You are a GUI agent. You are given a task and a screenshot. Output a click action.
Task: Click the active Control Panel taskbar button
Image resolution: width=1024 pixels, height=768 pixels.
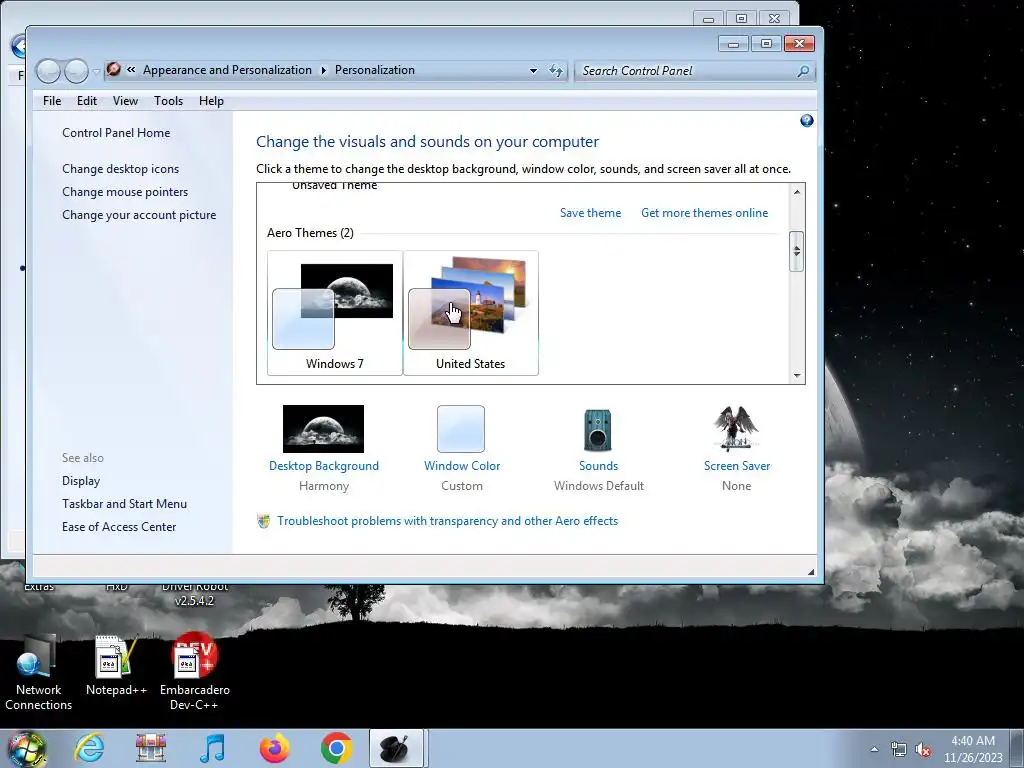(x=397, y=748)
